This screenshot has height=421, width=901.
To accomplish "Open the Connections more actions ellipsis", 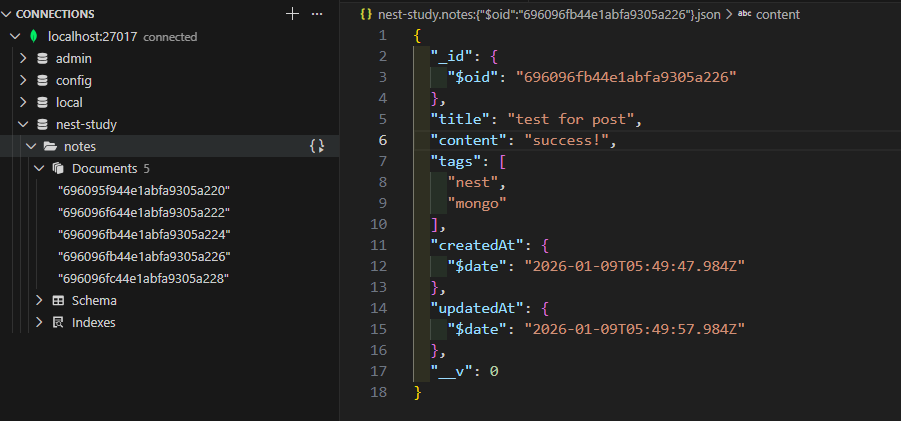I will point(317,14).
